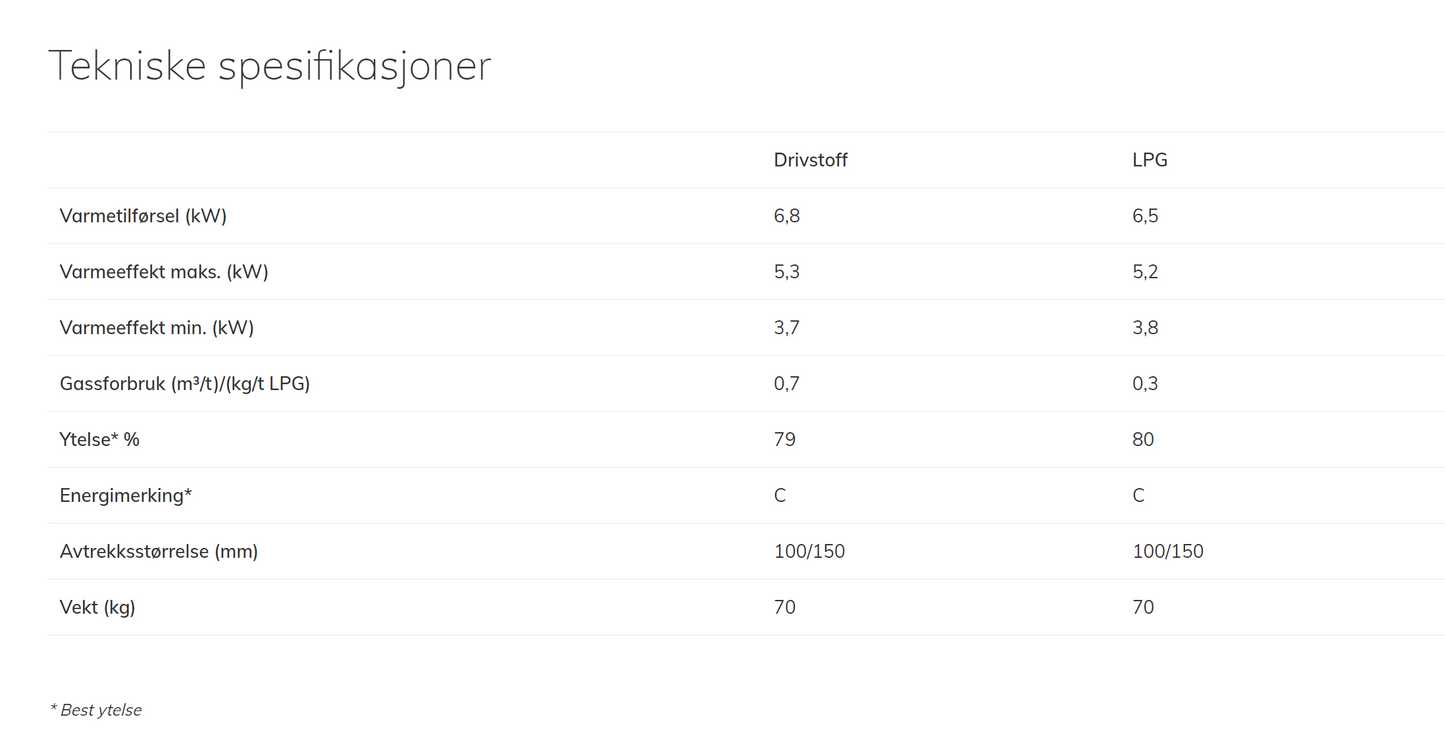Select the Ytelse* % row label
Image resolution: width=1445 pixels, height=742 pixels.
click(x=100, y=440)
